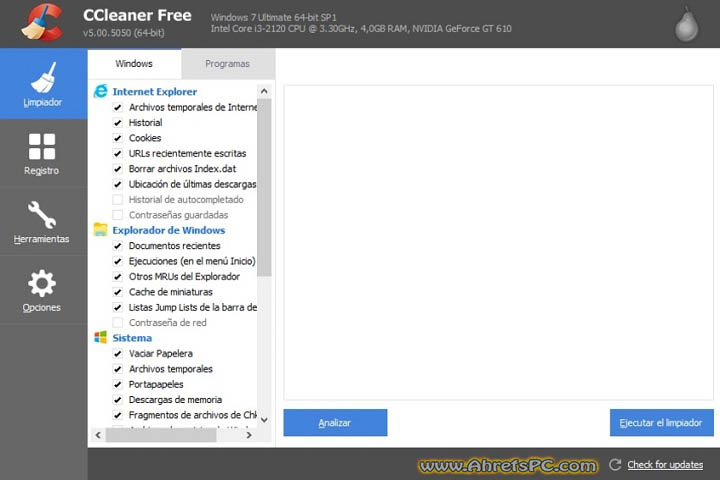This screenshot has width=720, height=480.
Task: Uncheck Archivos temporales de Internet
Action: (x=118, y=107)
